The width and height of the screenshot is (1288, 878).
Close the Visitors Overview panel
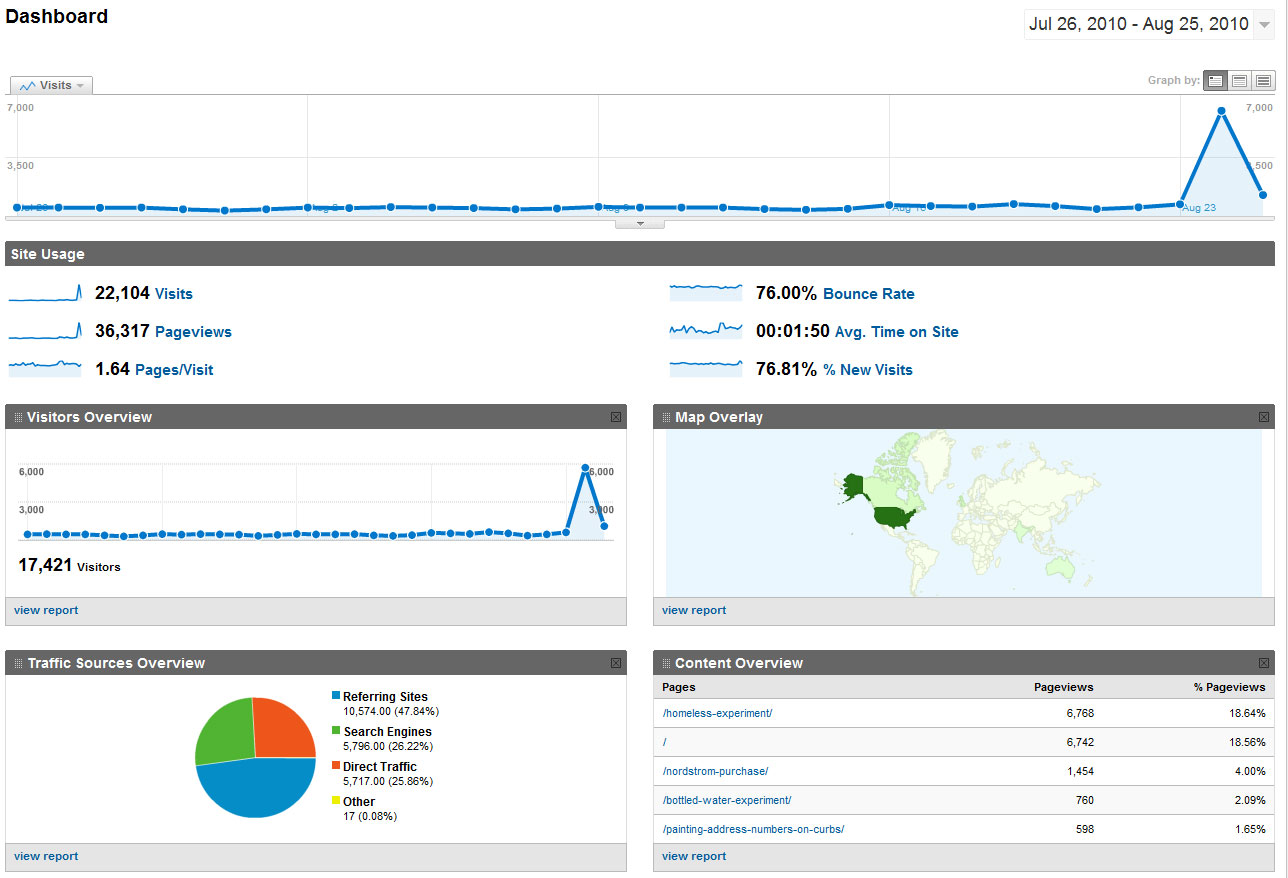616,417
